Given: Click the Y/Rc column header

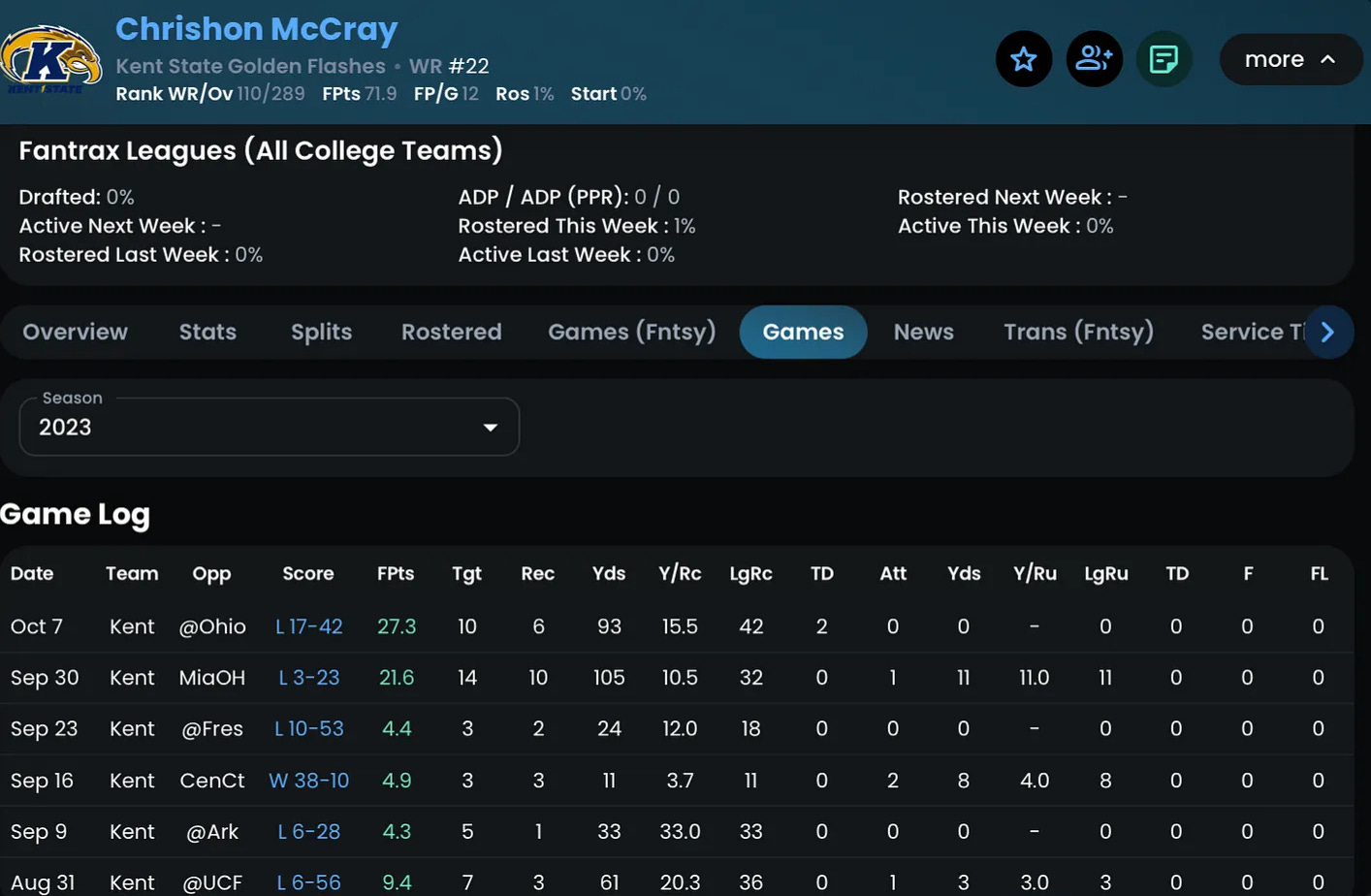Looking at the screenshot, I should point(680,573).
